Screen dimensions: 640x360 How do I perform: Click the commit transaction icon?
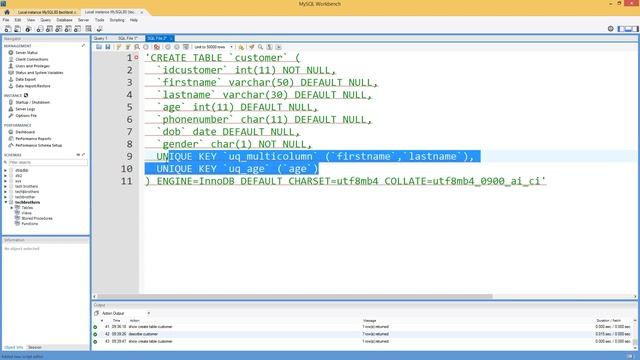pyautogui.click(x=168, y=47)
